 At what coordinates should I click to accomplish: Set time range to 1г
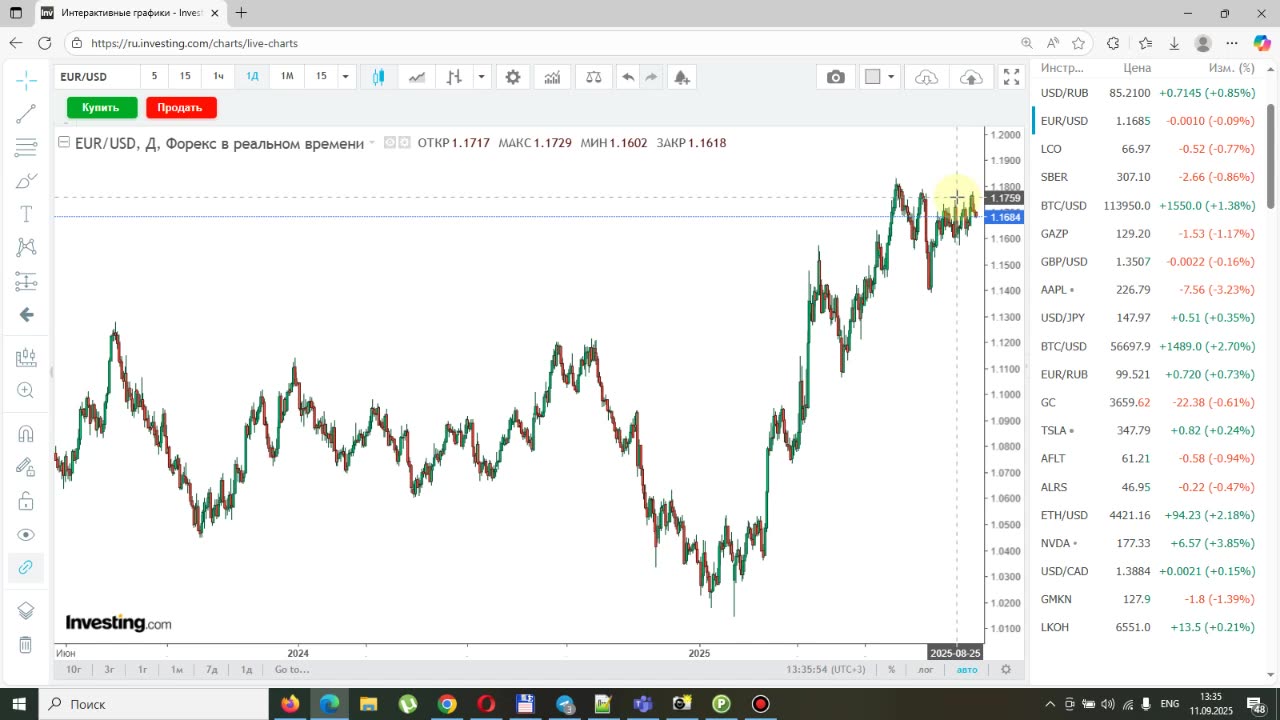click(x=143, y=670)
